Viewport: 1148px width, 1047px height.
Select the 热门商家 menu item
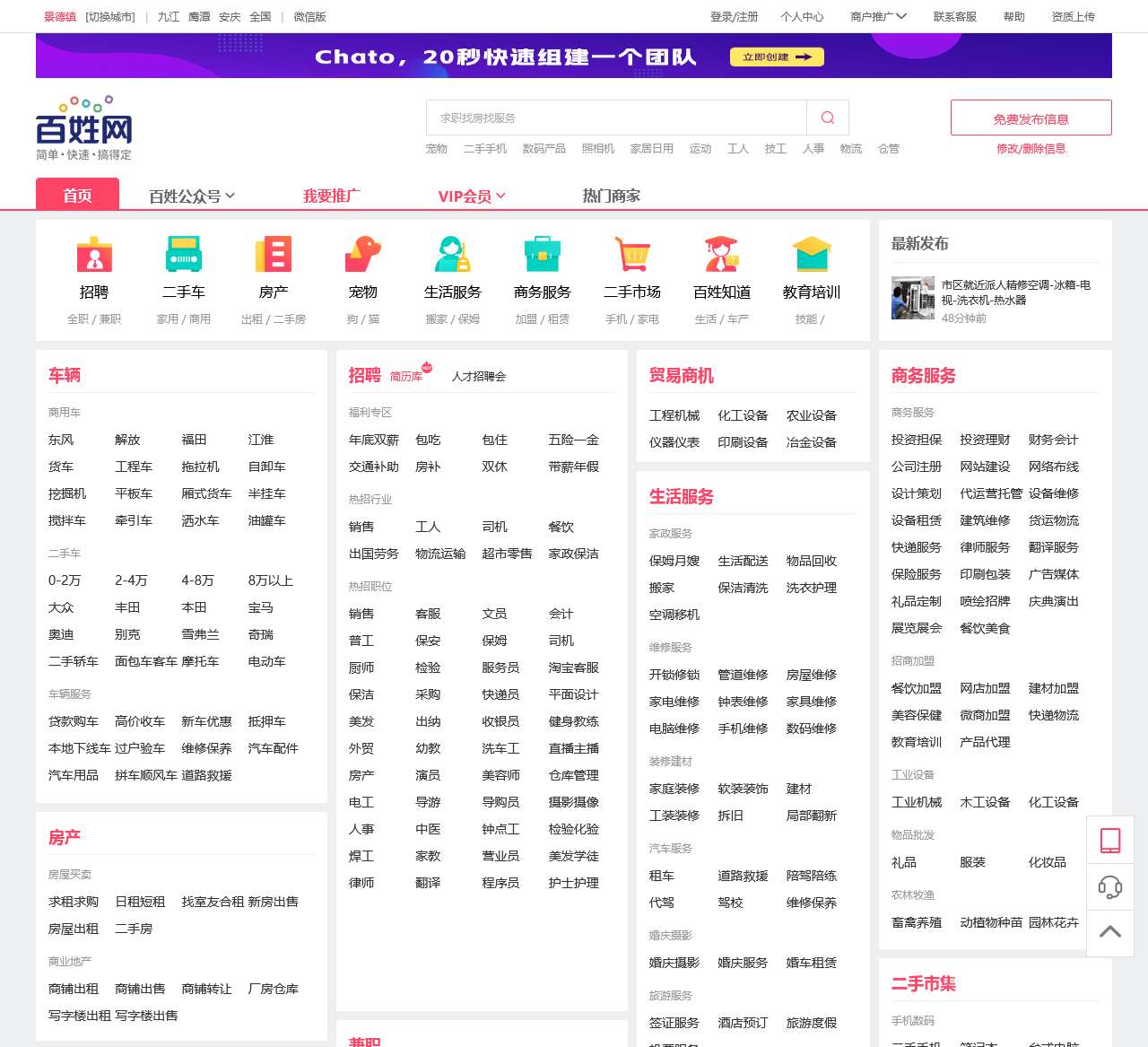point(610,196)
